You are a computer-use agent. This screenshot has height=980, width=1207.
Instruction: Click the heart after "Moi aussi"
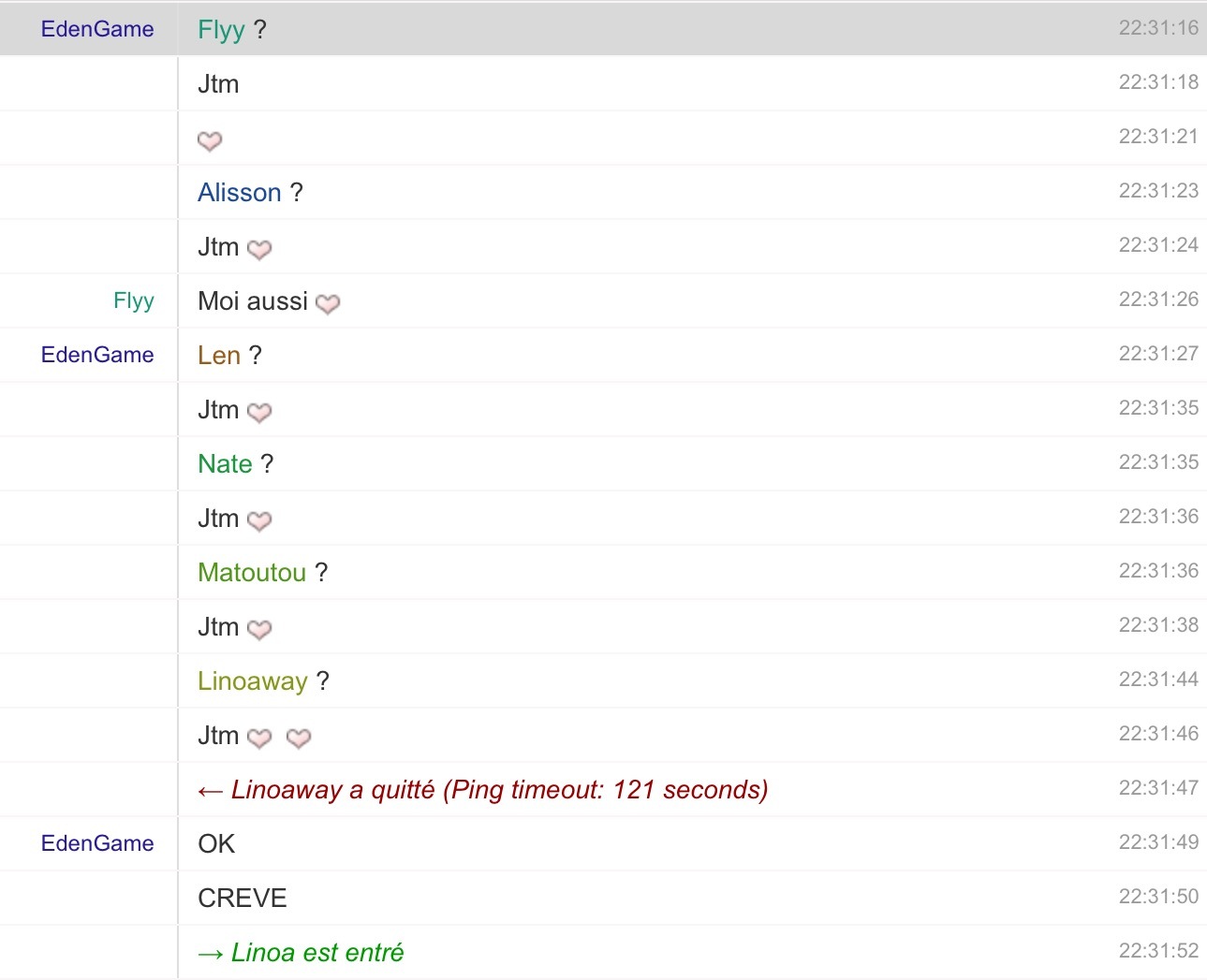pyautogui.click(x=328, y=303)
